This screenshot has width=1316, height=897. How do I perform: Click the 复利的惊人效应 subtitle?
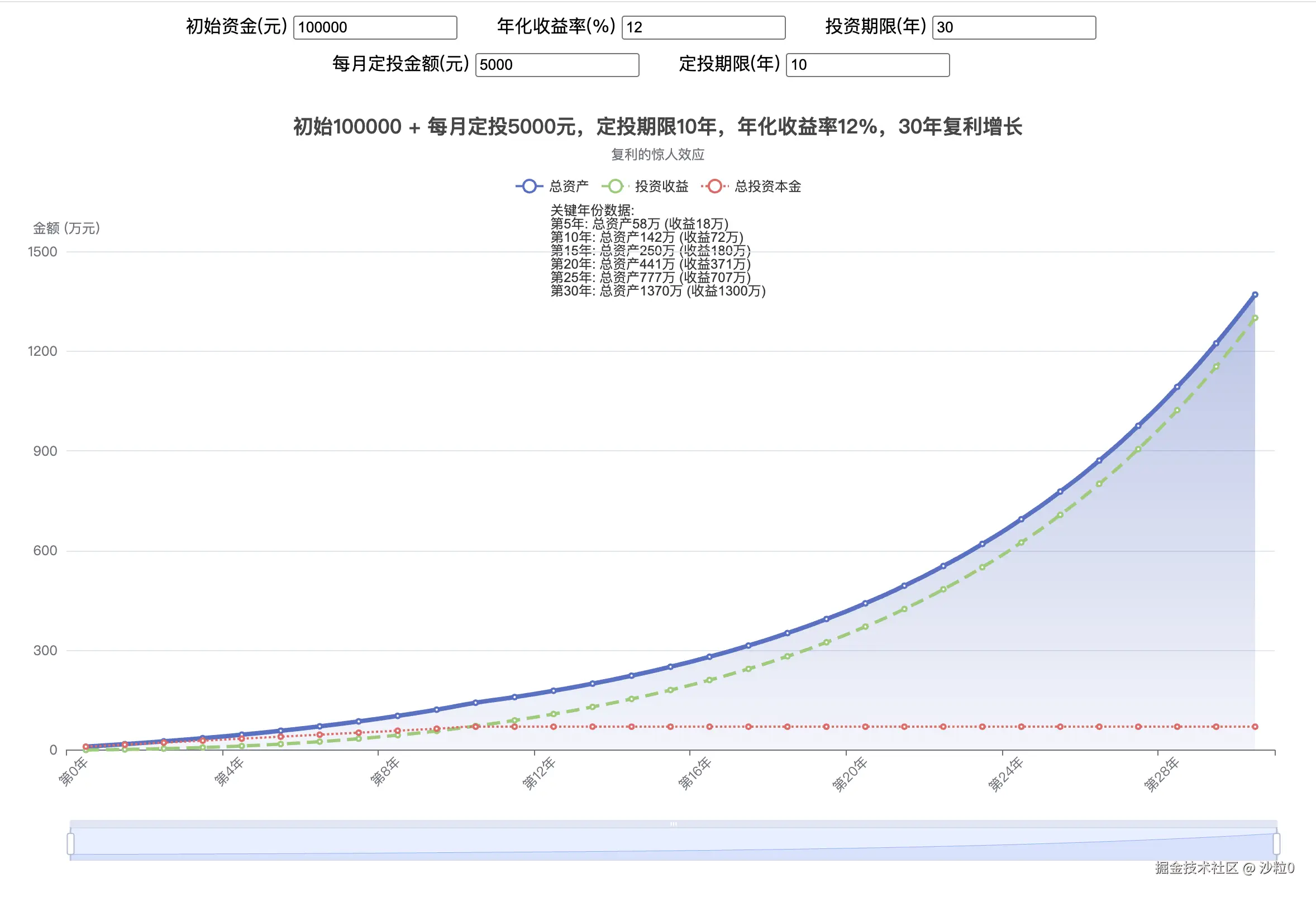coord(657,155)
